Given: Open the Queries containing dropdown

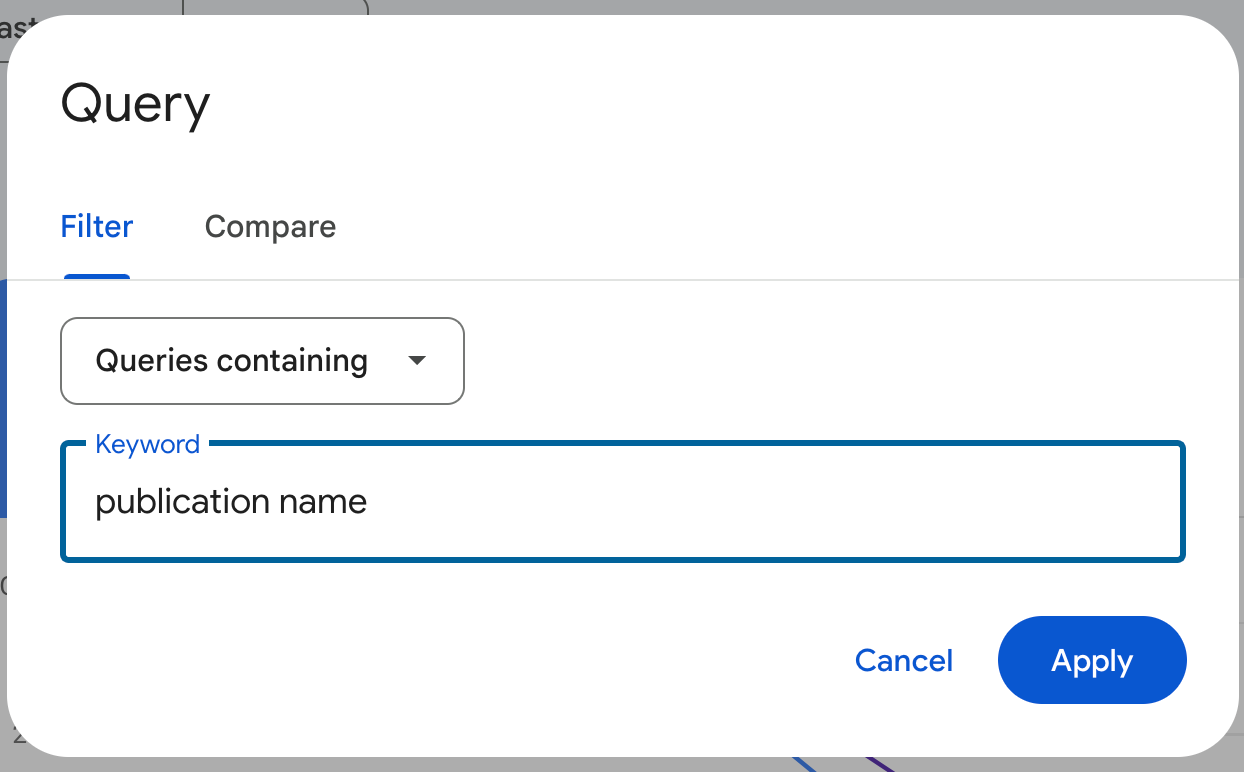Looking at the screenshot, I should (x=263, y=361).
